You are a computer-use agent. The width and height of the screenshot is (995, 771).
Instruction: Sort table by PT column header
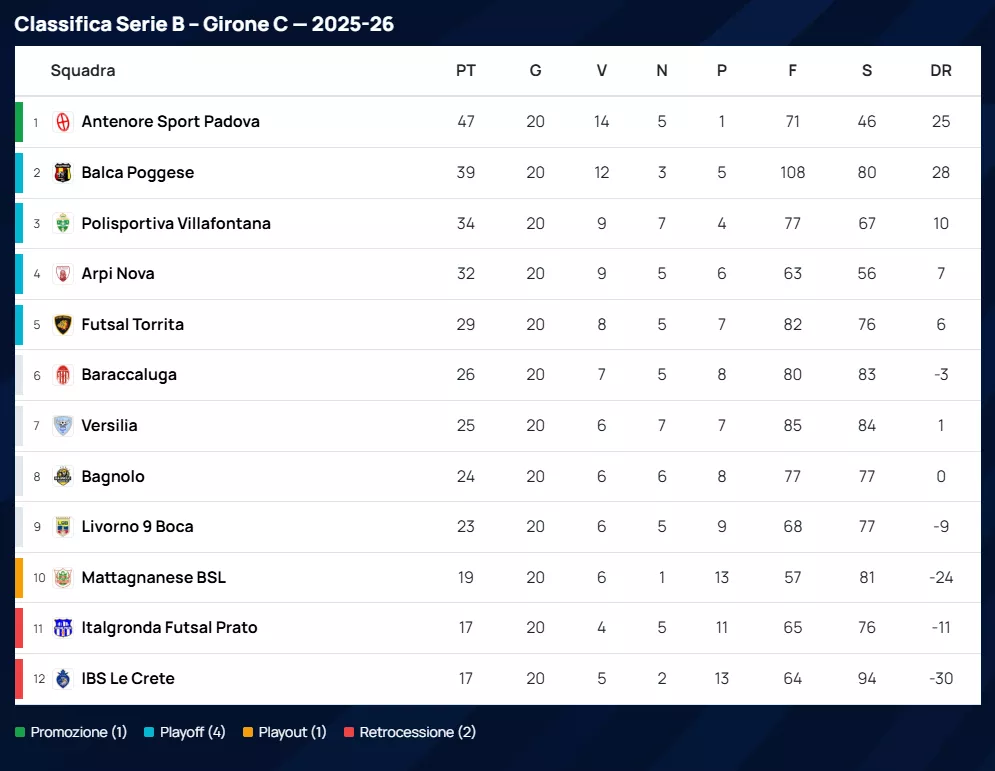coord(466,71)
